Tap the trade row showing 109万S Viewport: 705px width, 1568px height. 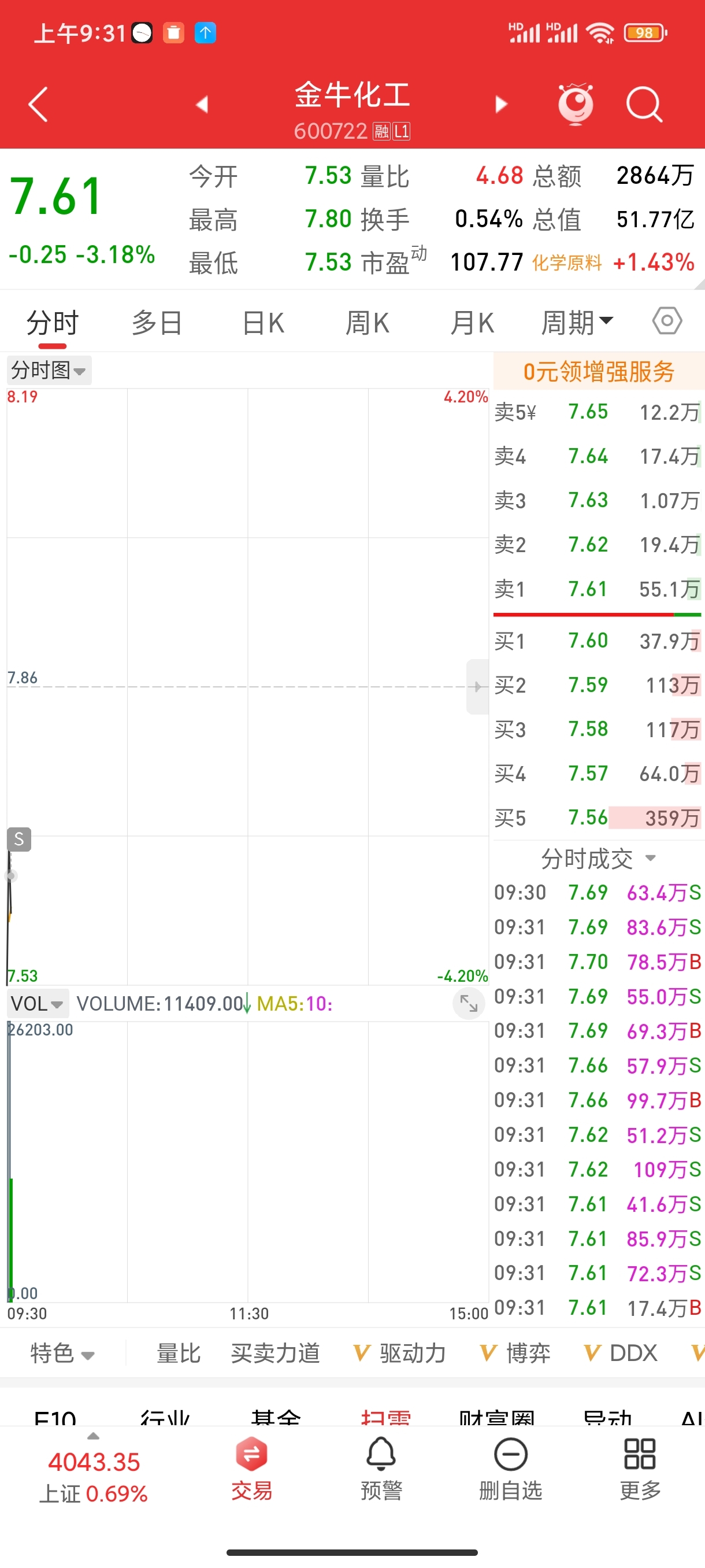tap(598, 1169)
